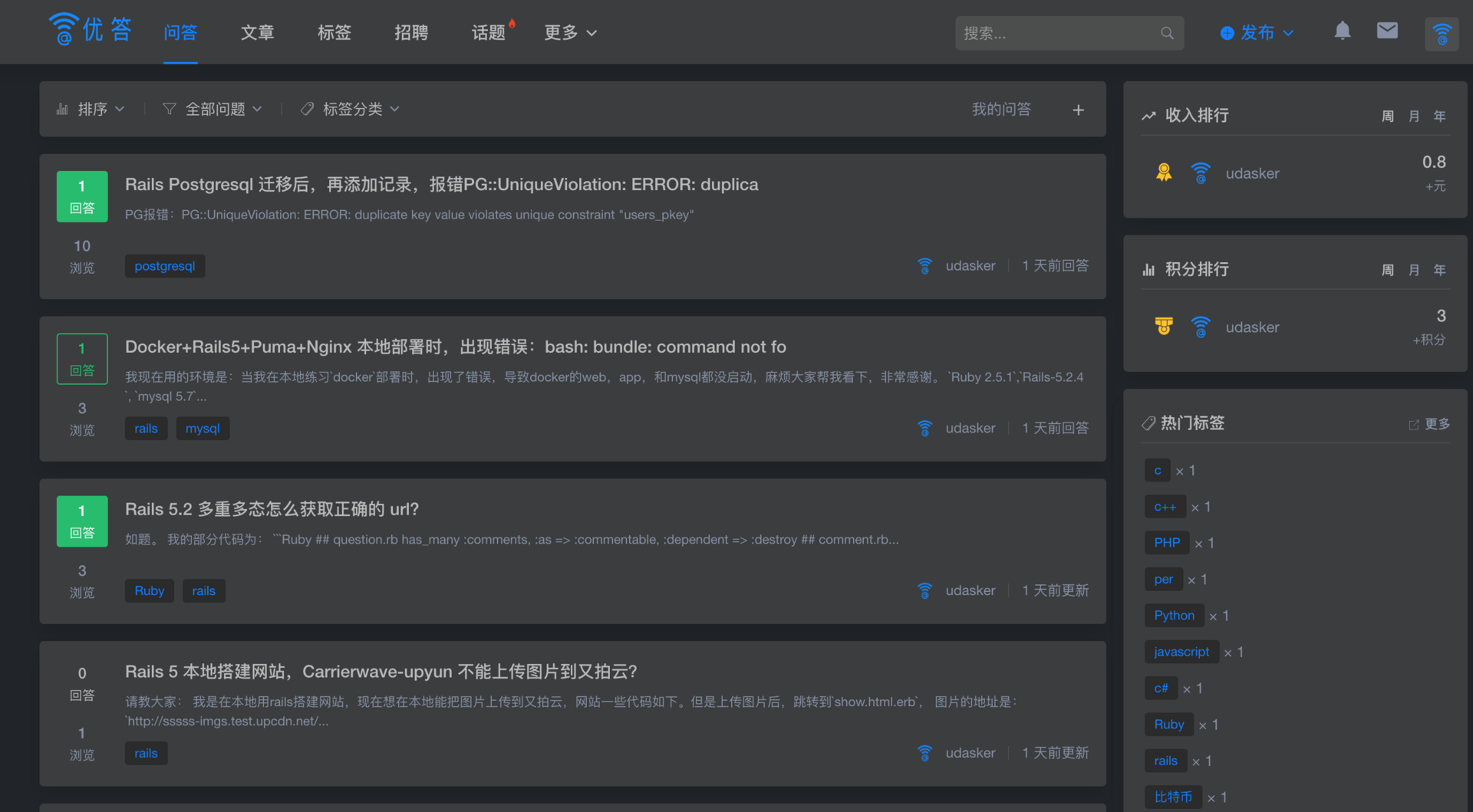
Task: Open 更多 in 热门标签
Action: [x=1437, y=425]
